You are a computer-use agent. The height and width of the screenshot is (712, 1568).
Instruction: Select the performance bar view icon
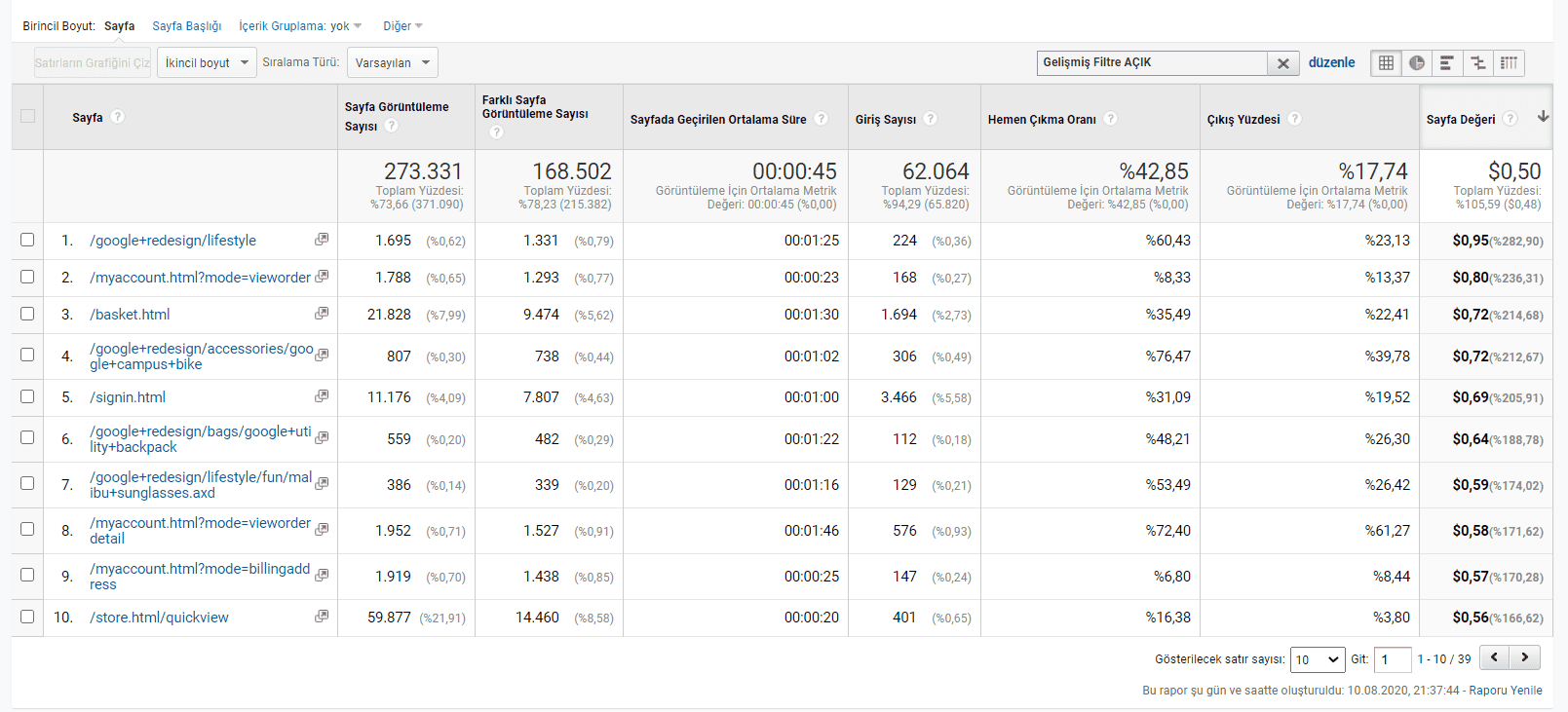point(1447,63)
